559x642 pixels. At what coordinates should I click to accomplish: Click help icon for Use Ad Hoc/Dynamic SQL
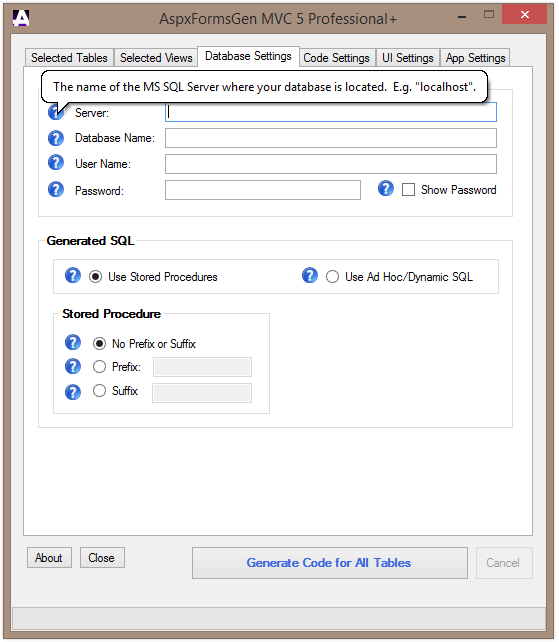coord(310,275)
